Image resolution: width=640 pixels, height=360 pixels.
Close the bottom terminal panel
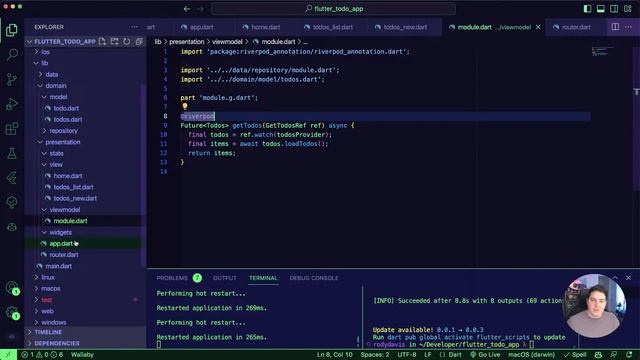coord(629,278)
